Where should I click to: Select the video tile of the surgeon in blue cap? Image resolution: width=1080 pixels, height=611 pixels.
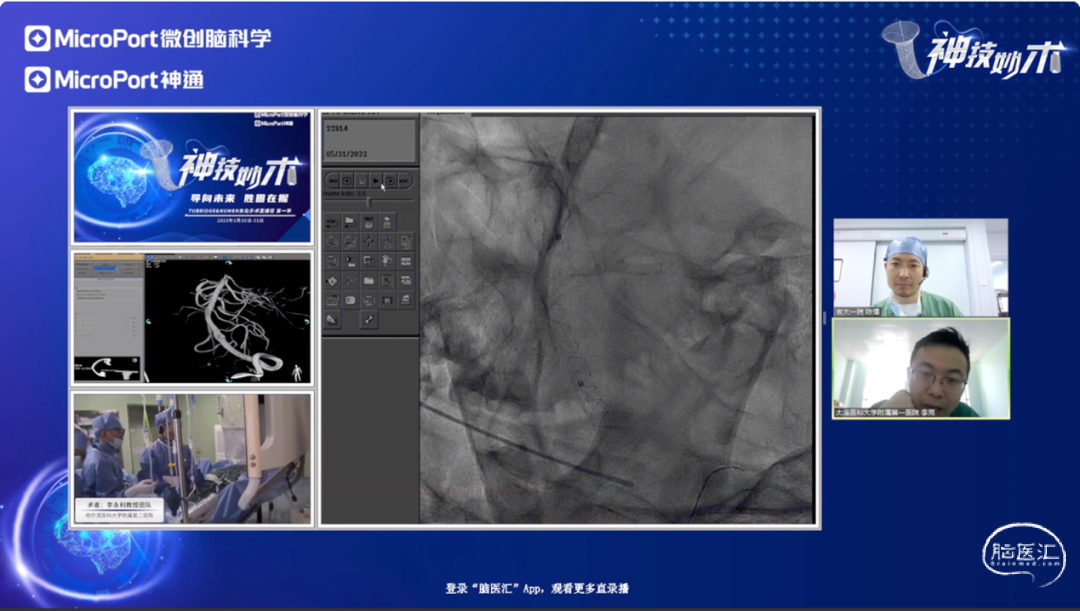pyautogui.click(x=921, y=268)
